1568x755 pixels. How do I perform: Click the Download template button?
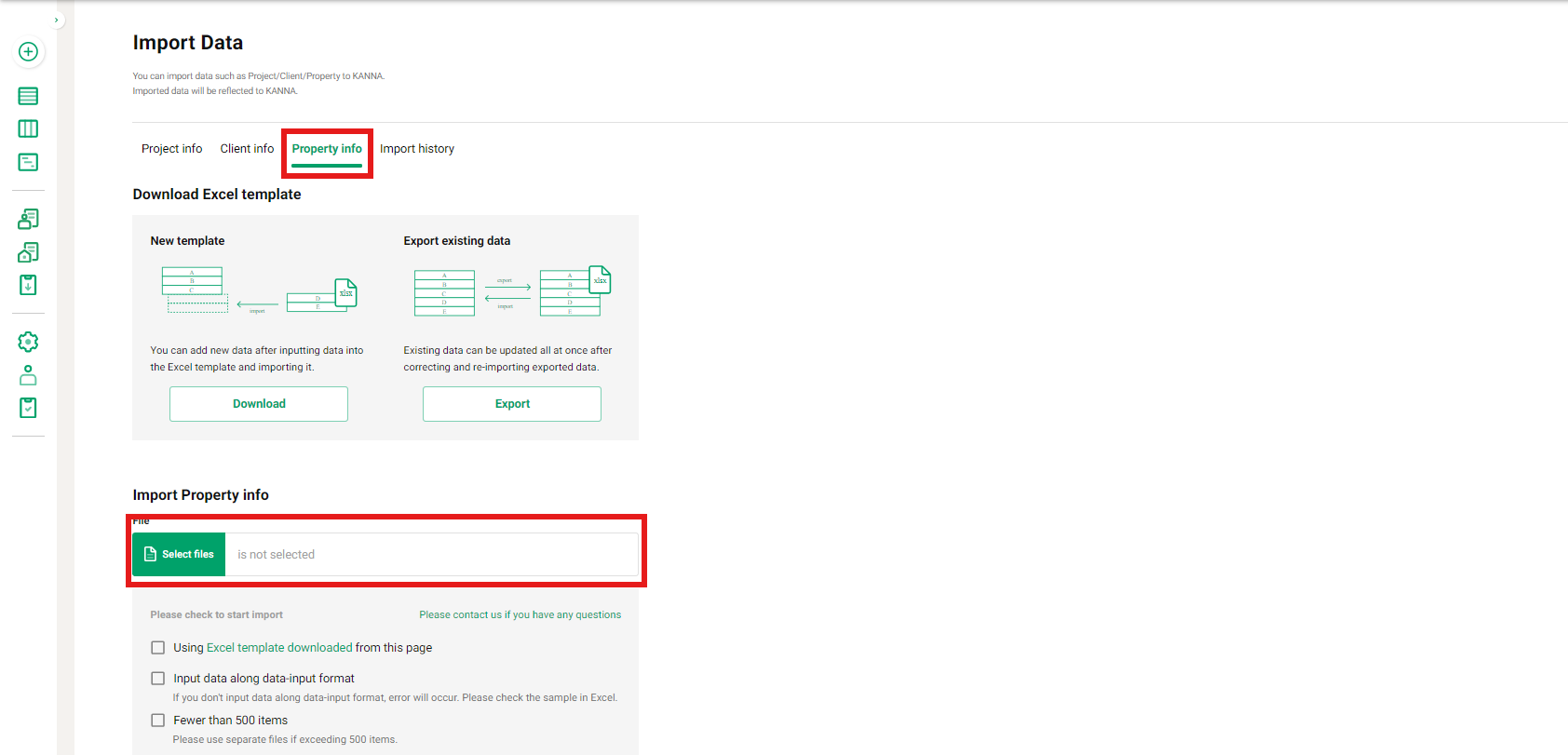pos(259,404)
